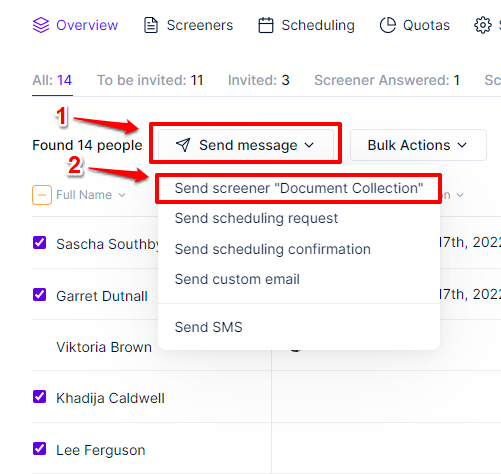Click the Screeners document icon
Viewport: 501px width, 474px height.
[x=151, y=25]
